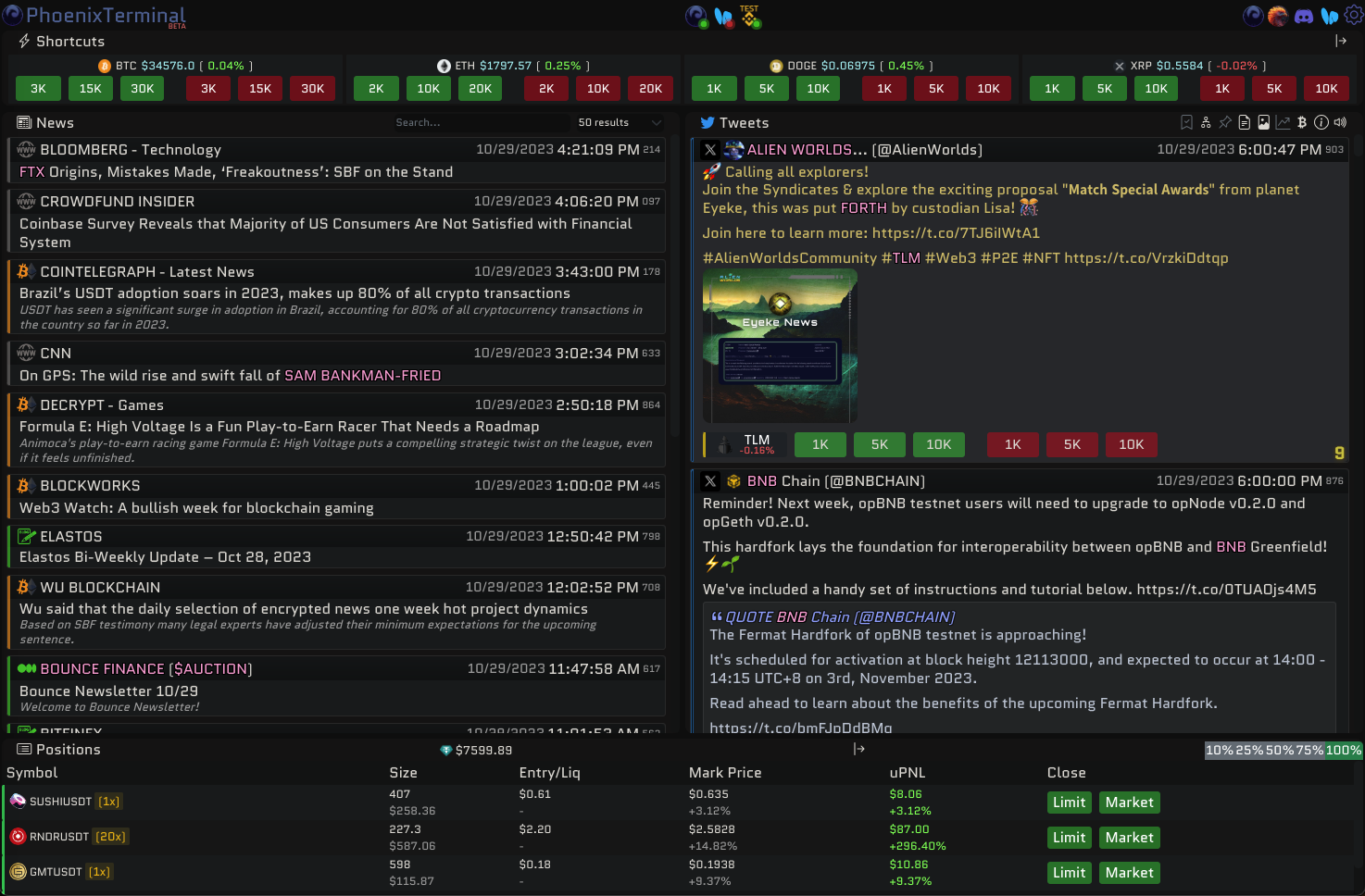Click the RNDRUSDT coin icon in Positions
Screen dimensions: 1365x896
point(18,837)
